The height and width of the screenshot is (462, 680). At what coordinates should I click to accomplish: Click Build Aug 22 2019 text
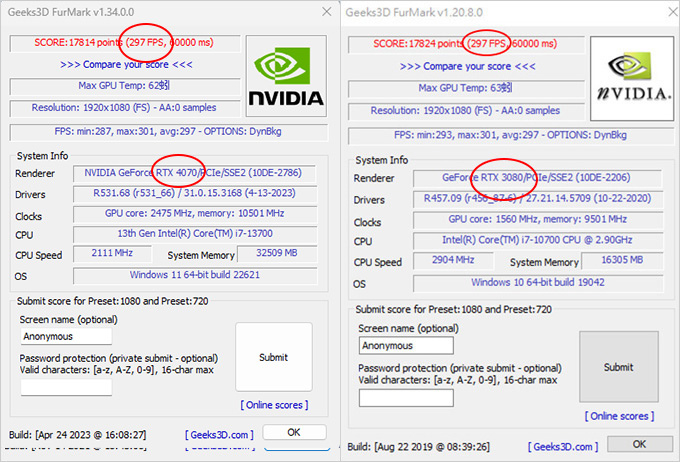pyautogui.click(x=418, y=446)
